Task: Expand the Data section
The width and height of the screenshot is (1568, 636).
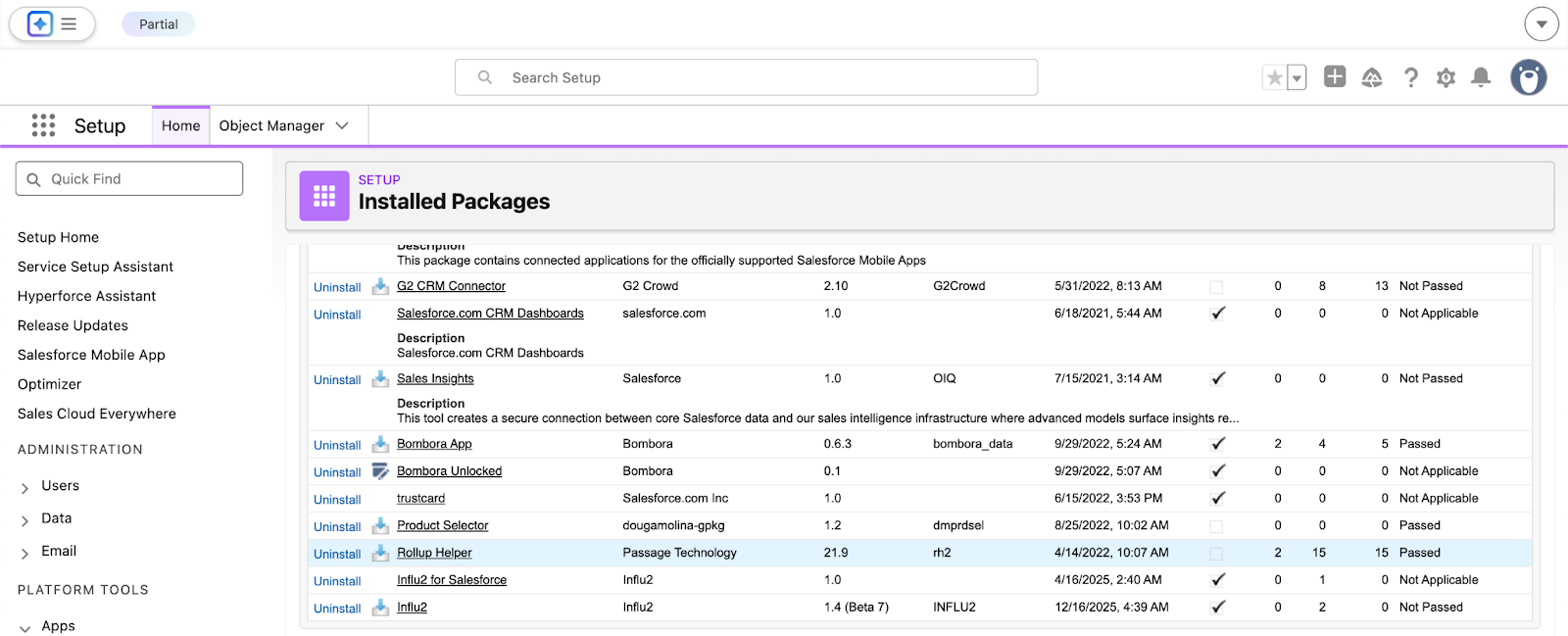Action: pyautogui.click(x=25, y=519)
